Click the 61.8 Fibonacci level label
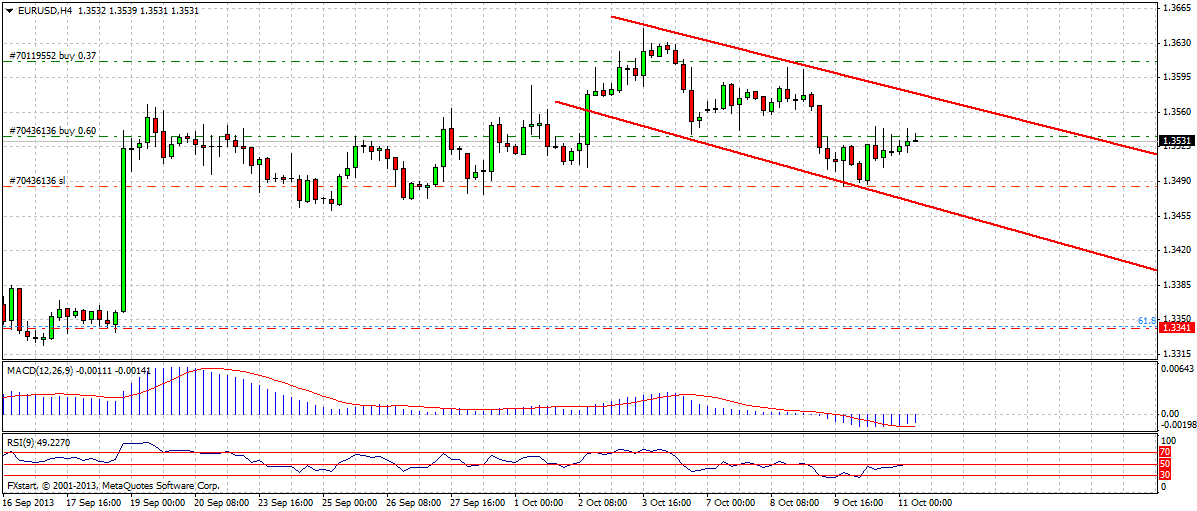Viewport: 1197px width, 511px height. click(1147, 321)
